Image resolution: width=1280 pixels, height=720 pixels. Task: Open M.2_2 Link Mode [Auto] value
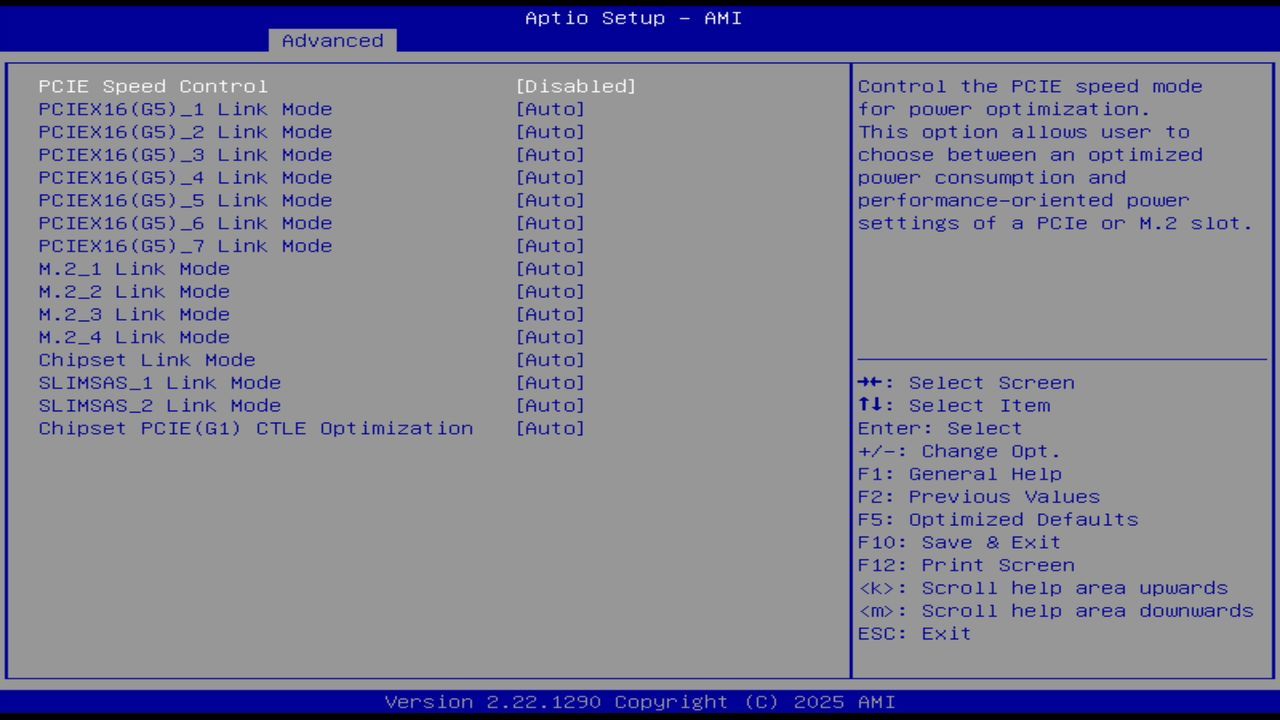(549, 291)
